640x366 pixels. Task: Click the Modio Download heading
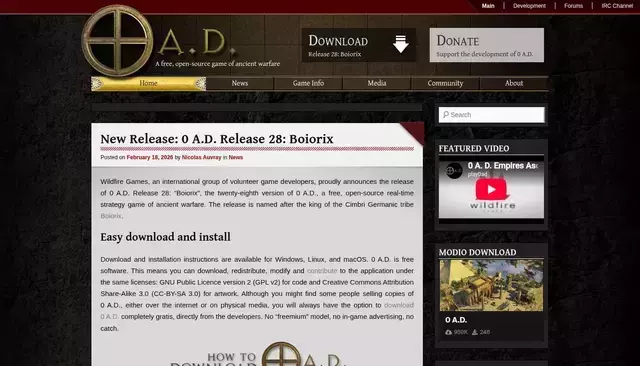tap(478, 252)
